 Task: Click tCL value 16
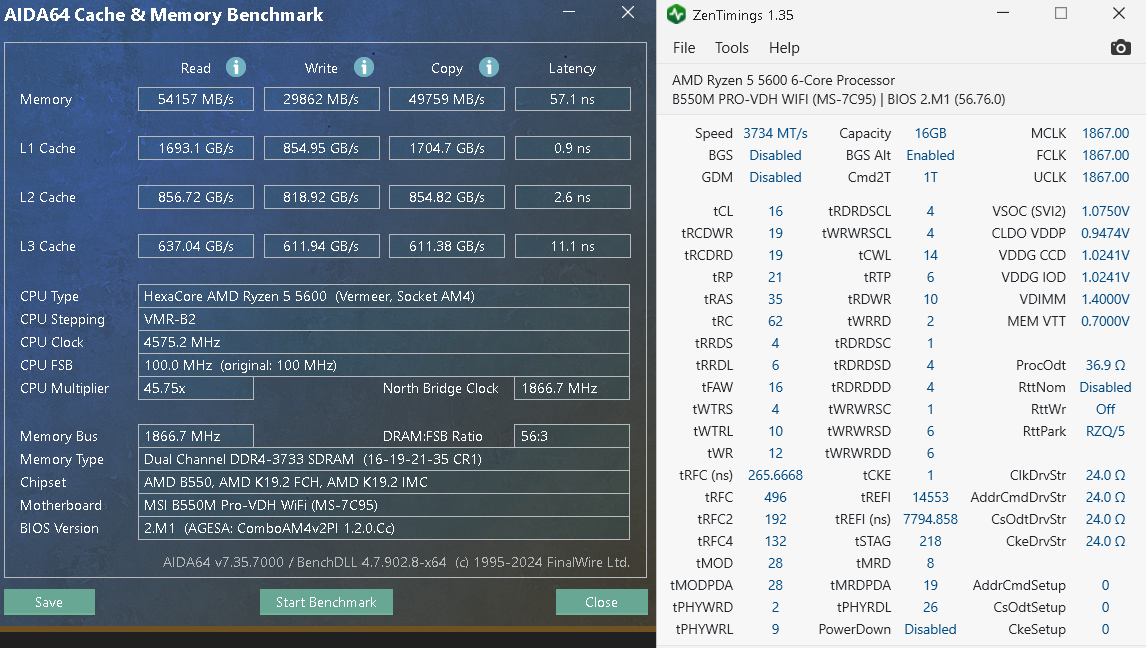pos(775,211)
